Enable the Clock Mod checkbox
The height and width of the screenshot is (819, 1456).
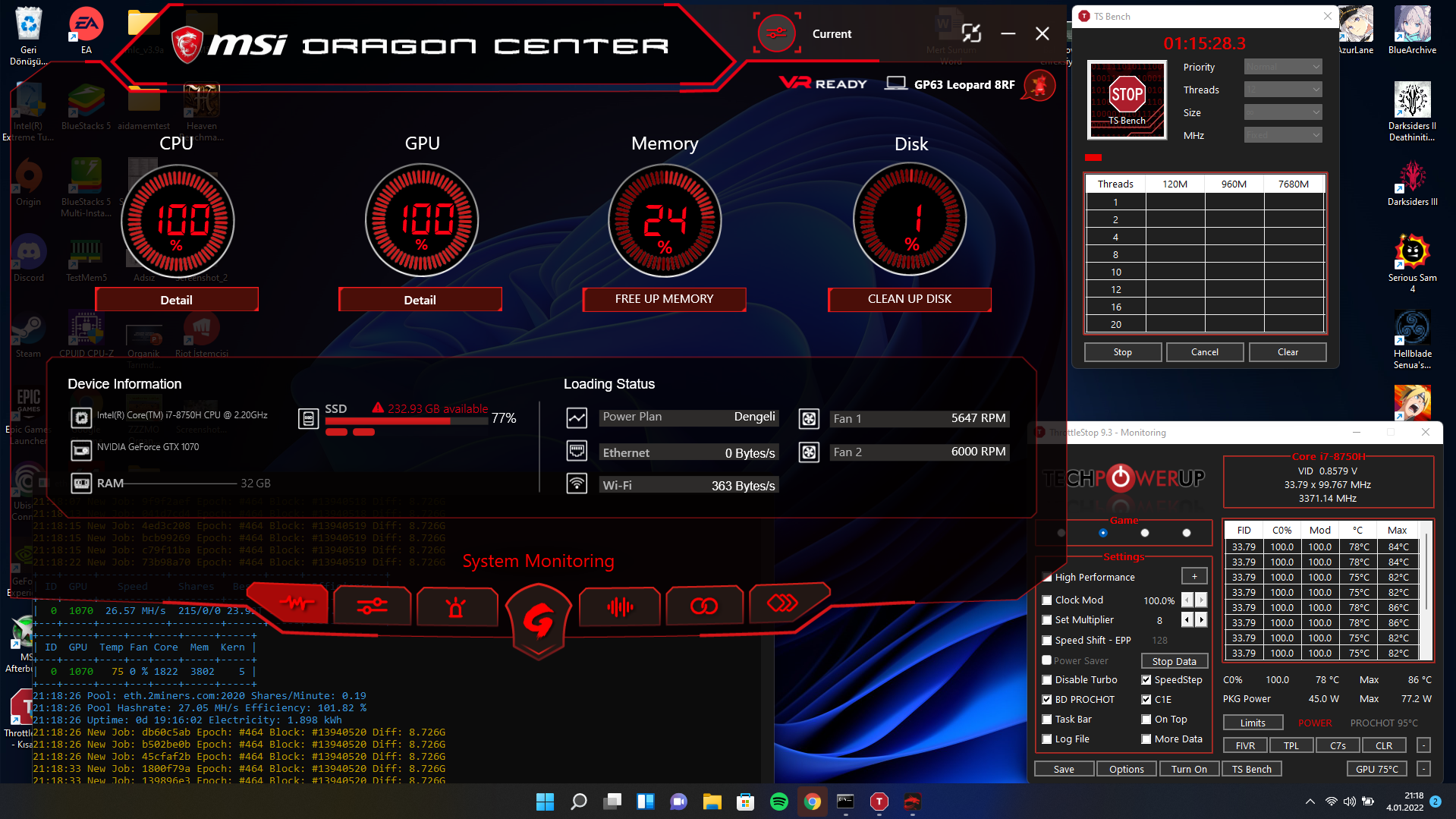[x=1047, y=600]
